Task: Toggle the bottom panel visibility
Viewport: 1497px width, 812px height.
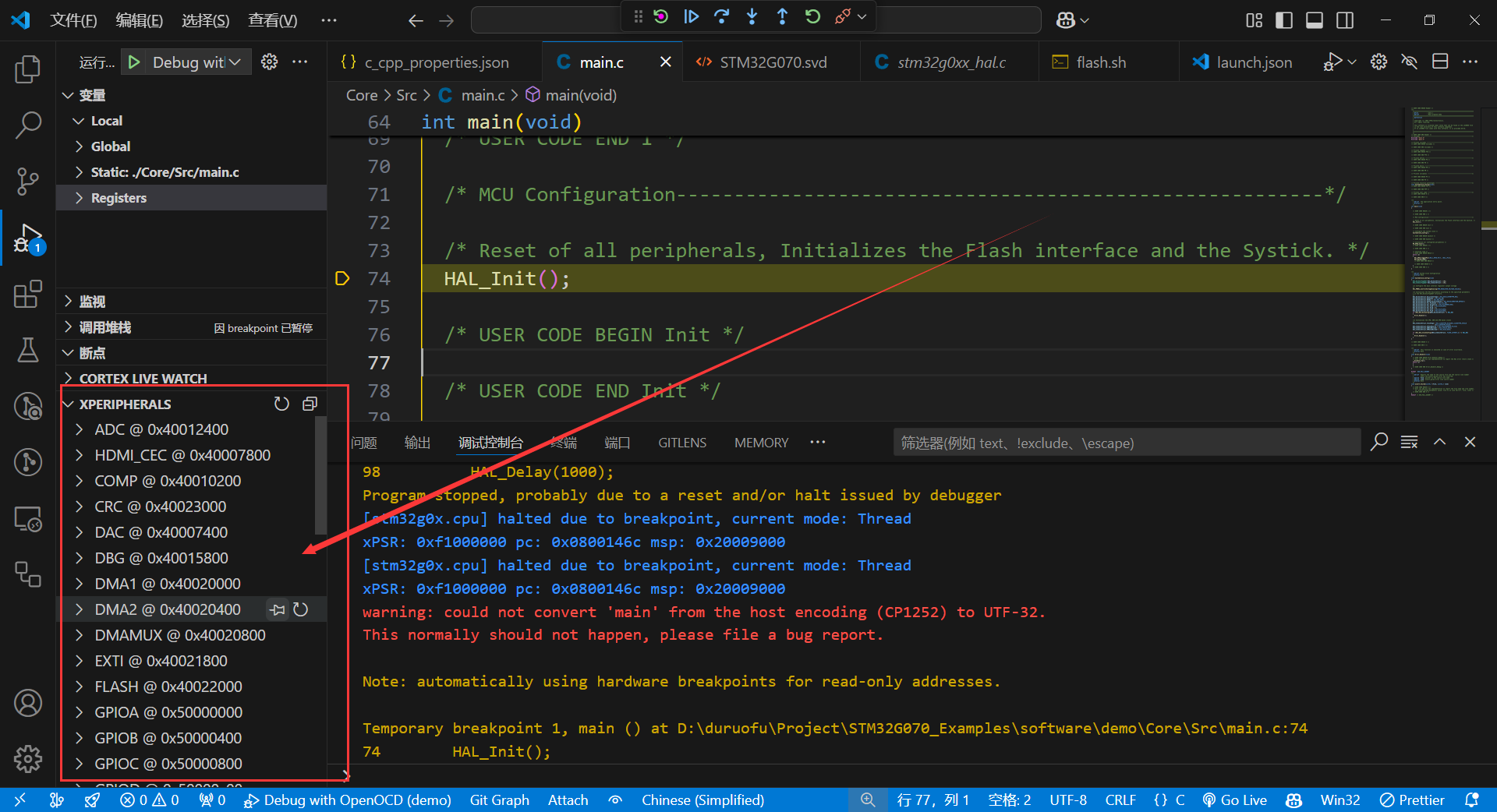Action: pyautogui.click(x=1314, y=20)
